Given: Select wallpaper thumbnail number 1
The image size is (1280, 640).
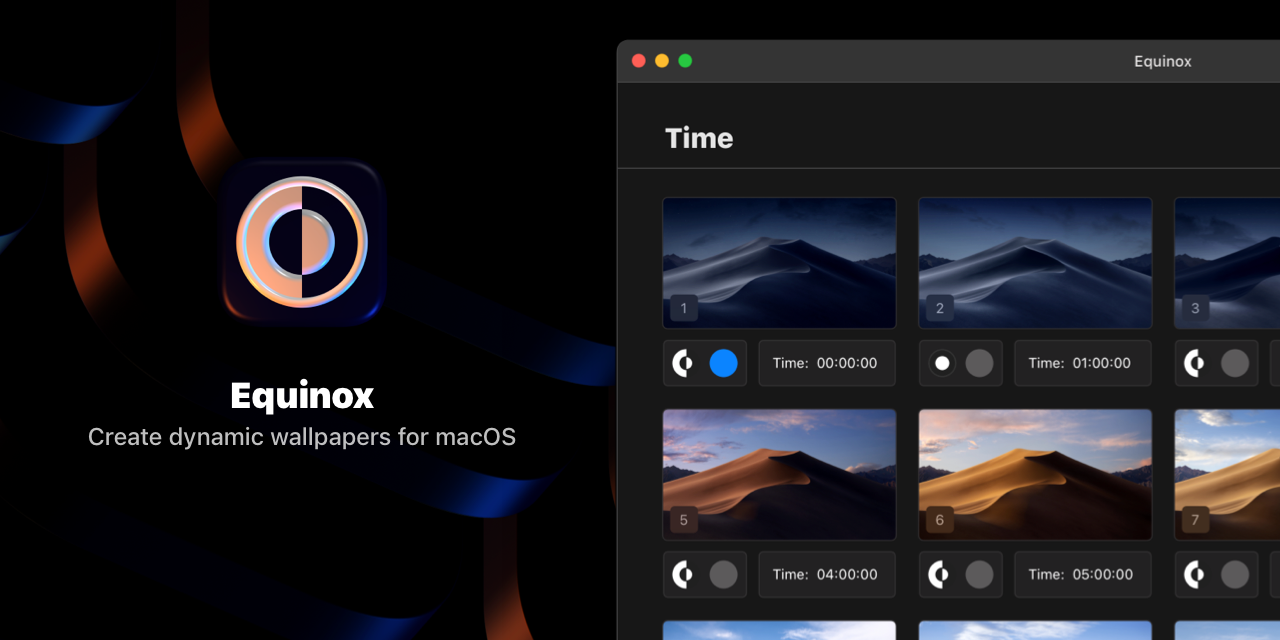Looking at the screenshot, I should click(x=779, y=263).
